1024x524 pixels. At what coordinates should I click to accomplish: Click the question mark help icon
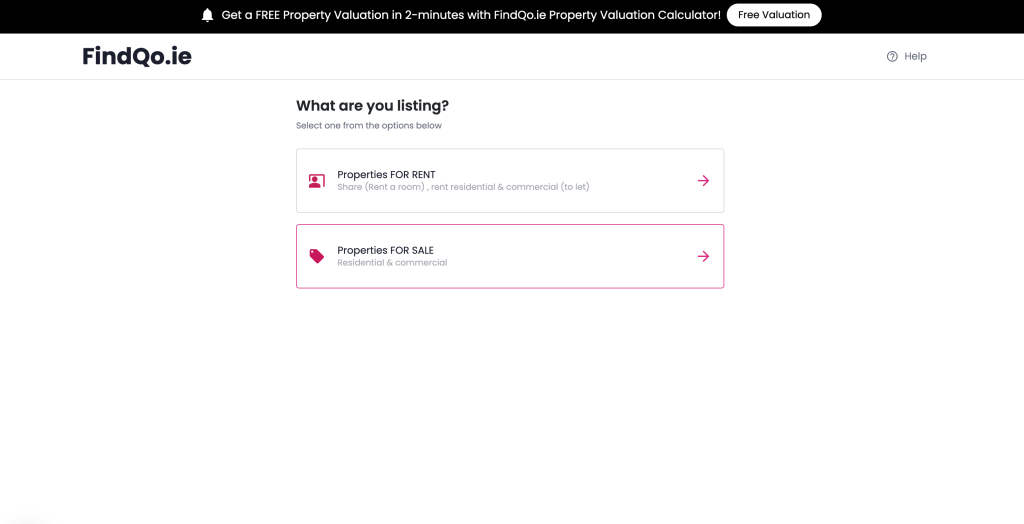click(x=892, y=56)
